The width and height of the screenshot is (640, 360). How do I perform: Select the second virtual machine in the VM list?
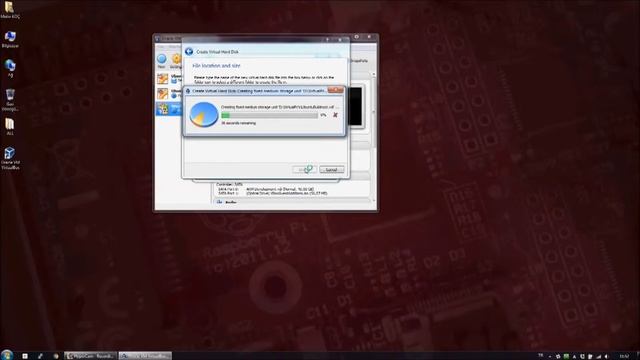point(169,93)
